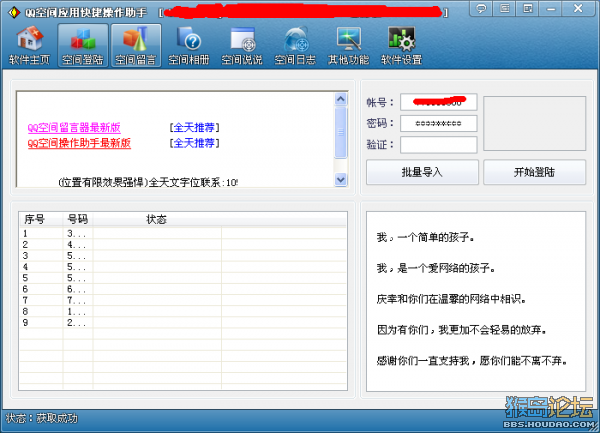Open the 空间相册 toolbar icon
This screenshot has width=600, height=433.
click(189, 46)
